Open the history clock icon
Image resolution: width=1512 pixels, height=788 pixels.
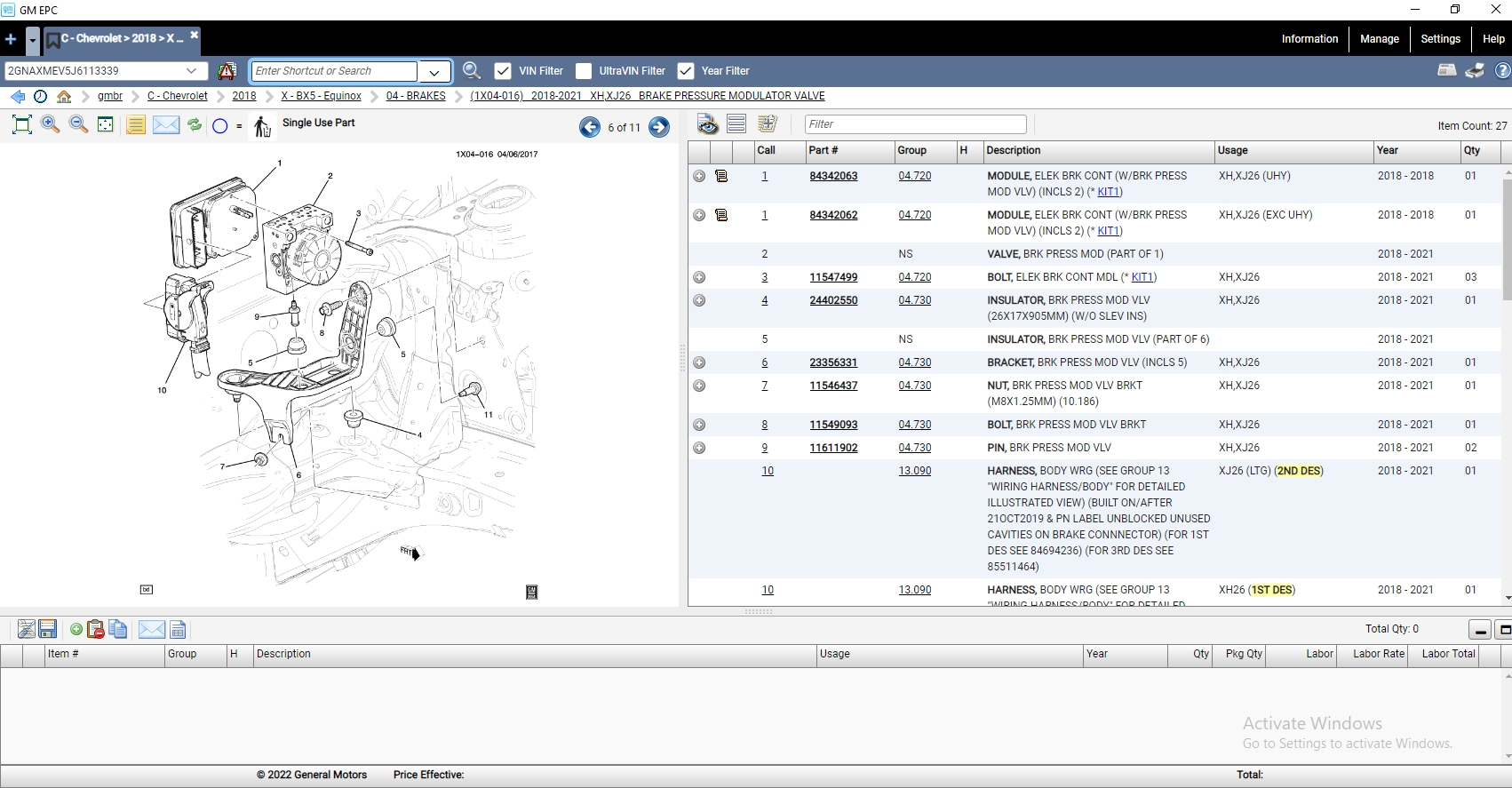[x=40, y=96]
